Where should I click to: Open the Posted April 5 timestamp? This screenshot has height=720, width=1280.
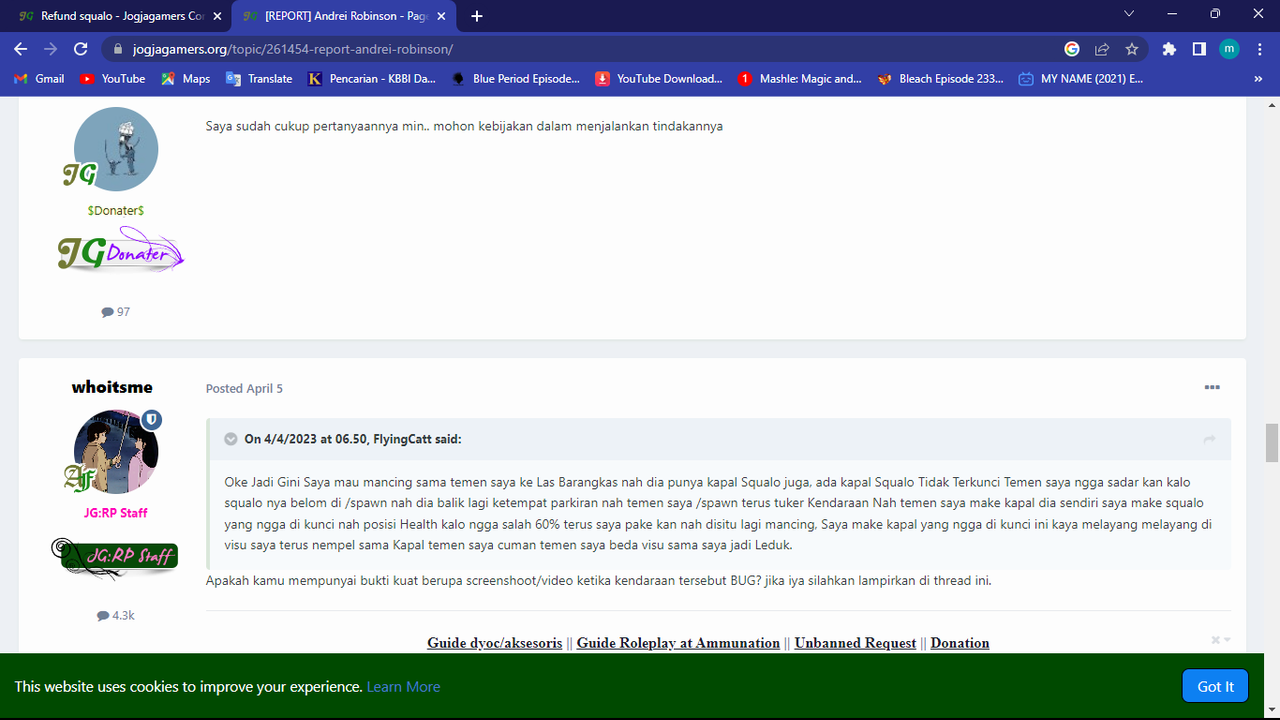[x=244, y=388]
